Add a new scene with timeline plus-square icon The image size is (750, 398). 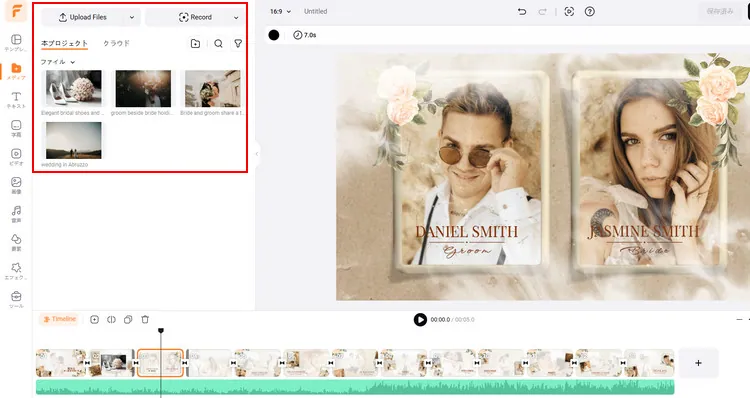(x=94, y=319)
